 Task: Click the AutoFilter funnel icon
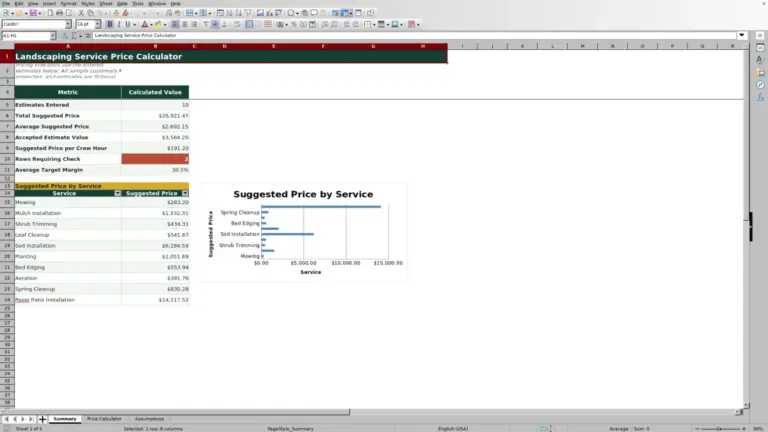click(248, 13)
